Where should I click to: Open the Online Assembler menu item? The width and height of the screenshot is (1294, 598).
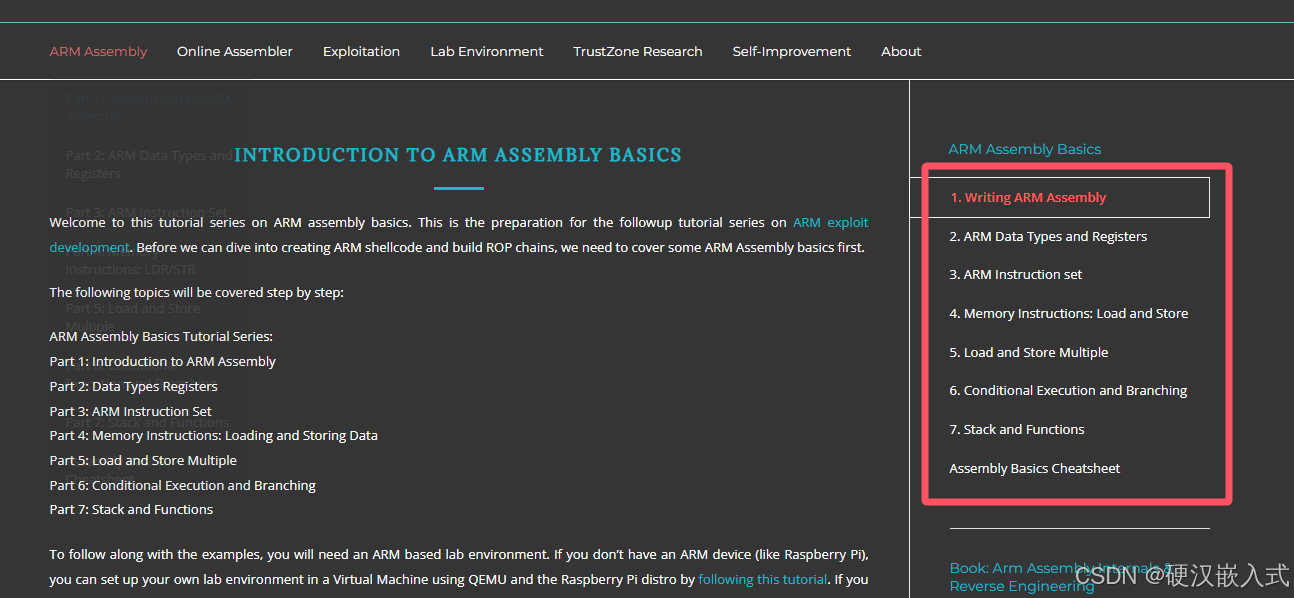click(235, 51)
